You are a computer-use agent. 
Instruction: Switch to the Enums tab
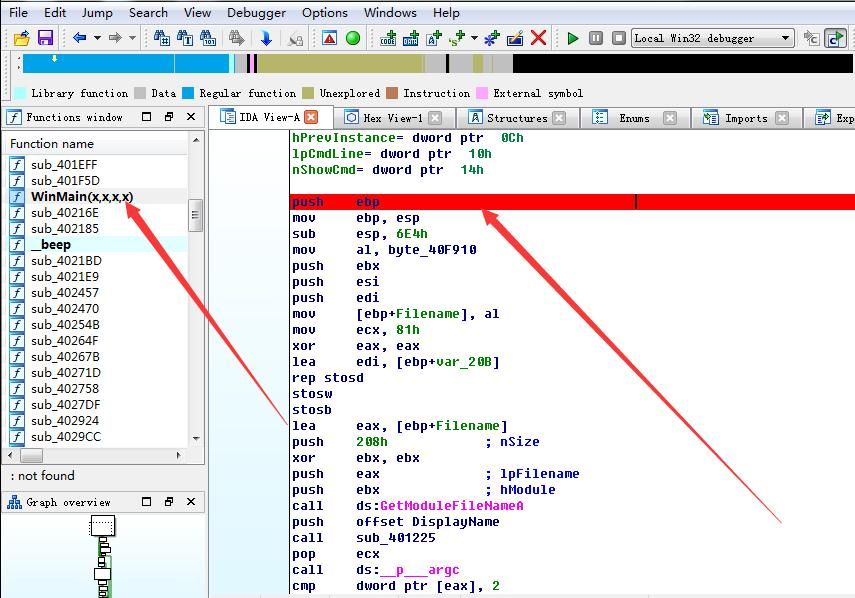pos(634,118)
